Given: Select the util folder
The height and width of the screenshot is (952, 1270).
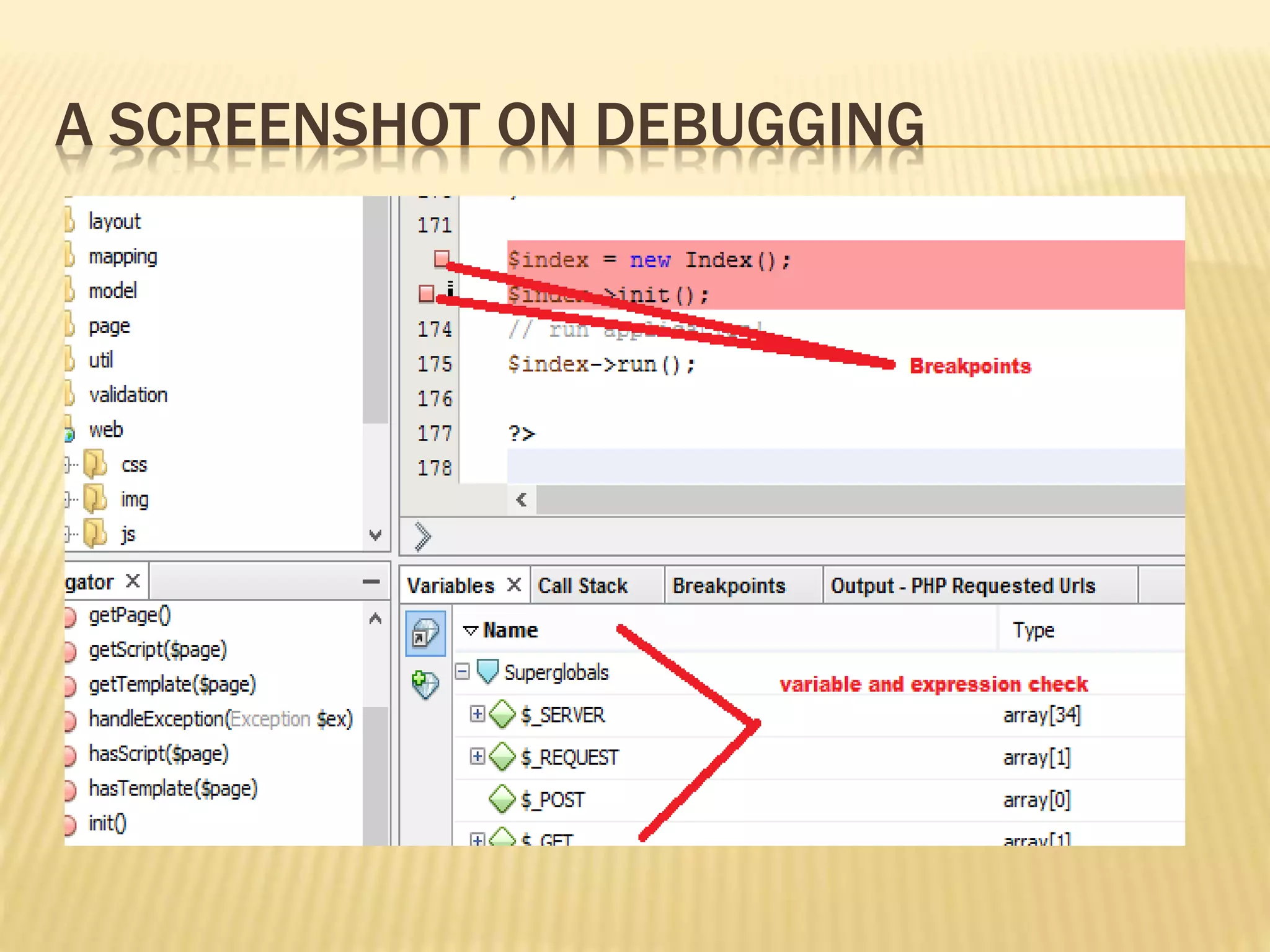Looking at the screenshot, I should point(100,360).
